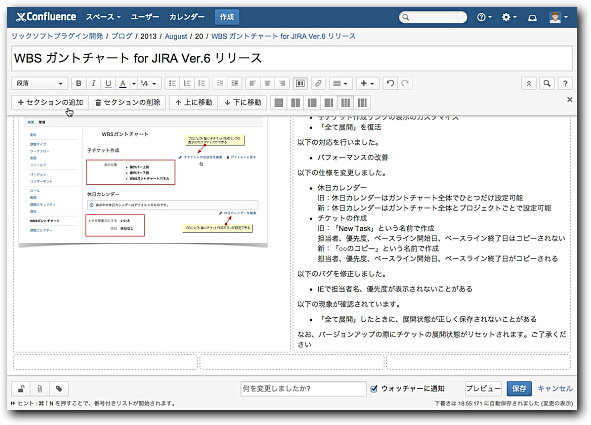Insert a link with the chain icon
Image resolution: width=591 pixels, height=425 pixels.
[x=318, y=83]
